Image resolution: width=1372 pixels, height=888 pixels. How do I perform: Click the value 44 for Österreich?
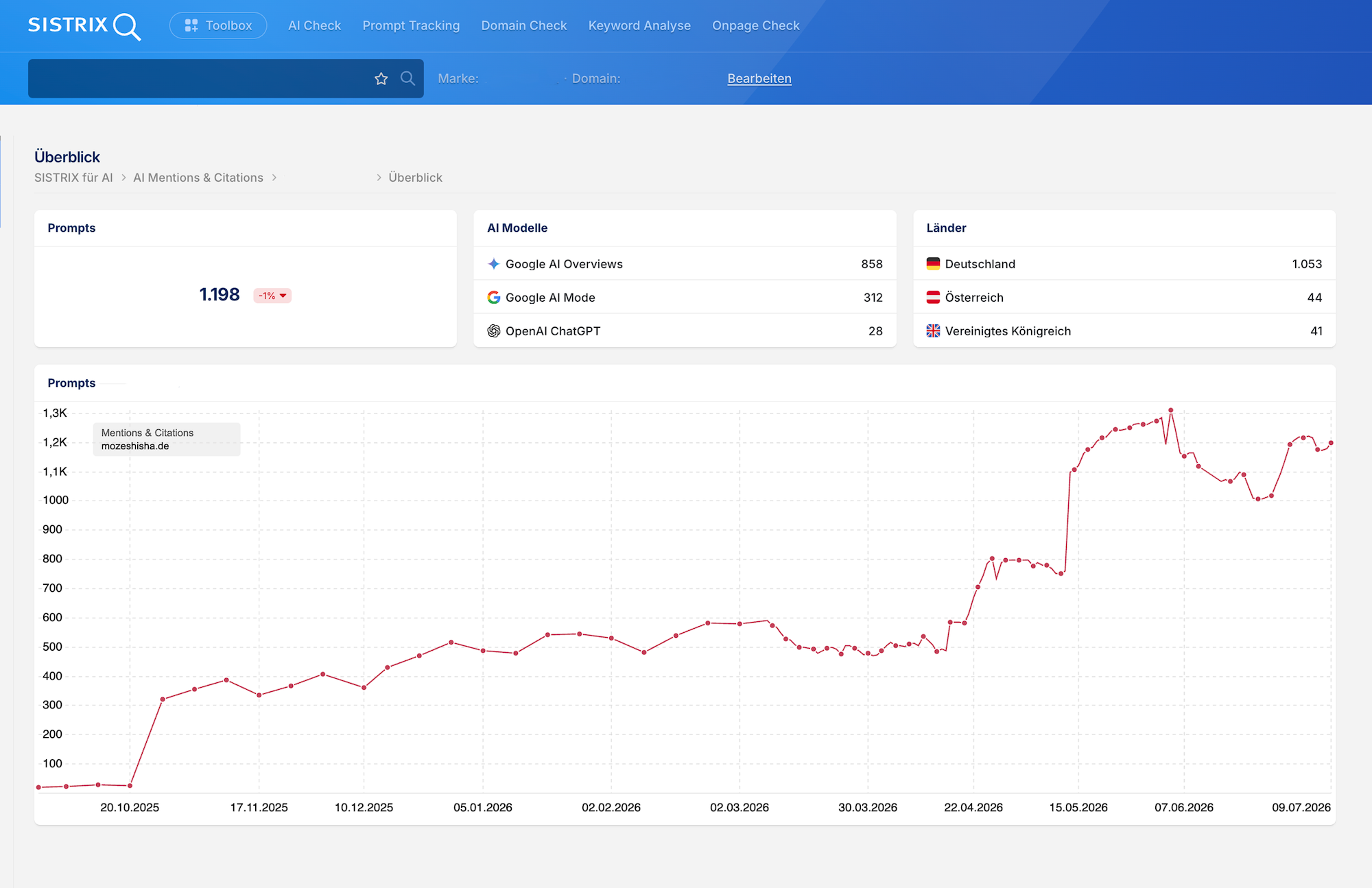(x=1314, y=298)
